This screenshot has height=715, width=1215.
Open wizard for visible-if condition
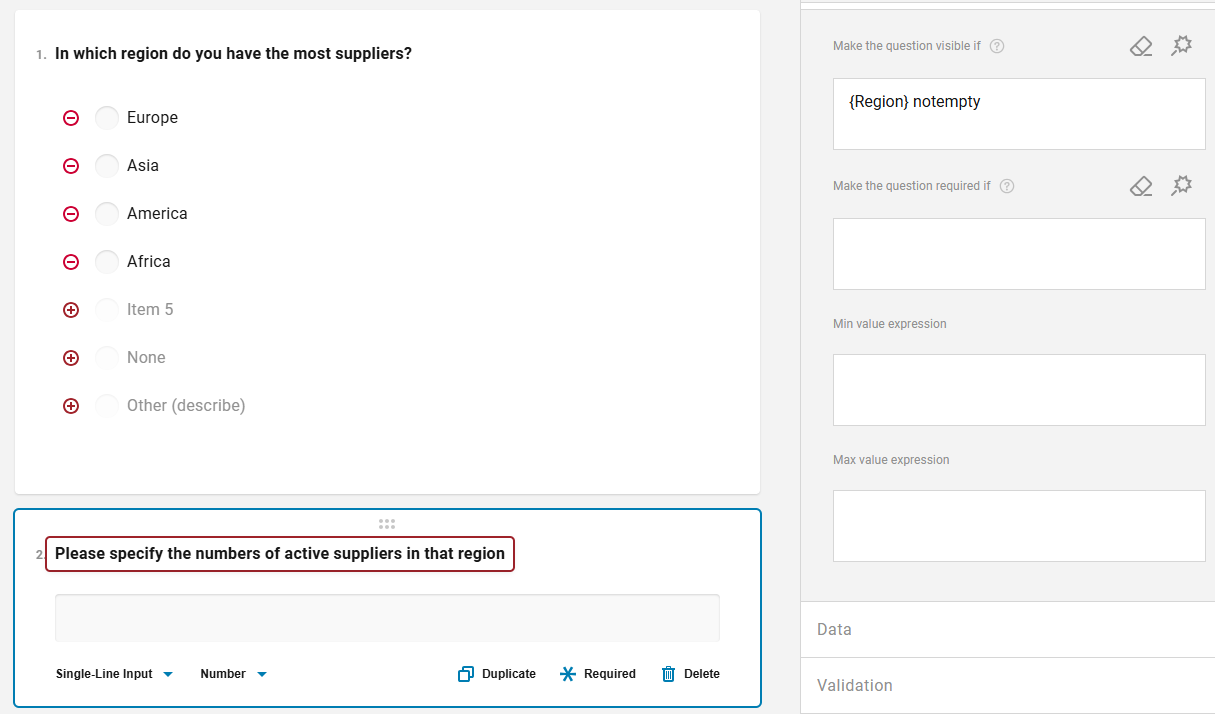click(x=1182, y=46)
